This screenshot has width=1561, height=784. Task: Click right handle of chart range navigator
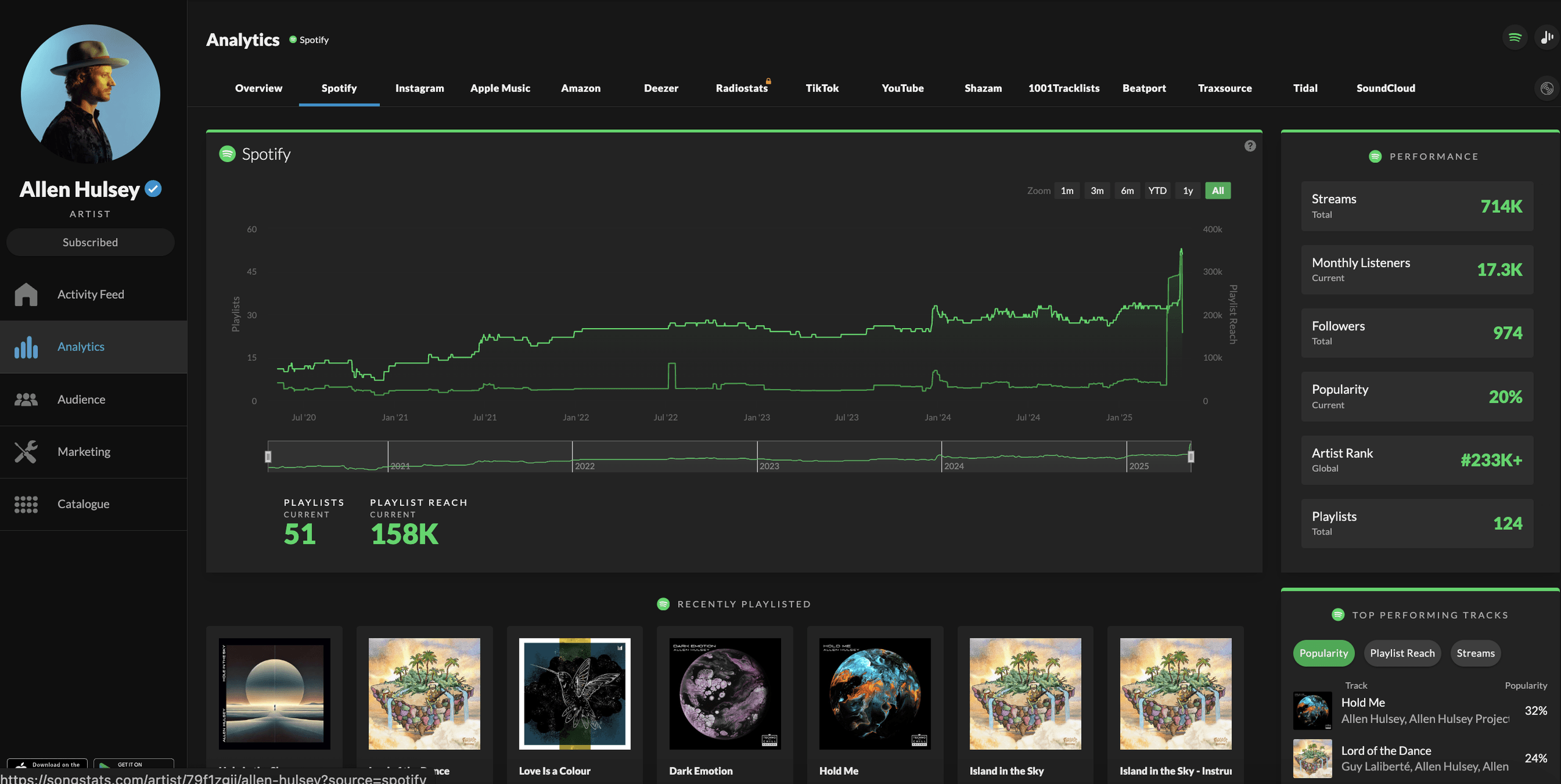(x=1191, y=456)
